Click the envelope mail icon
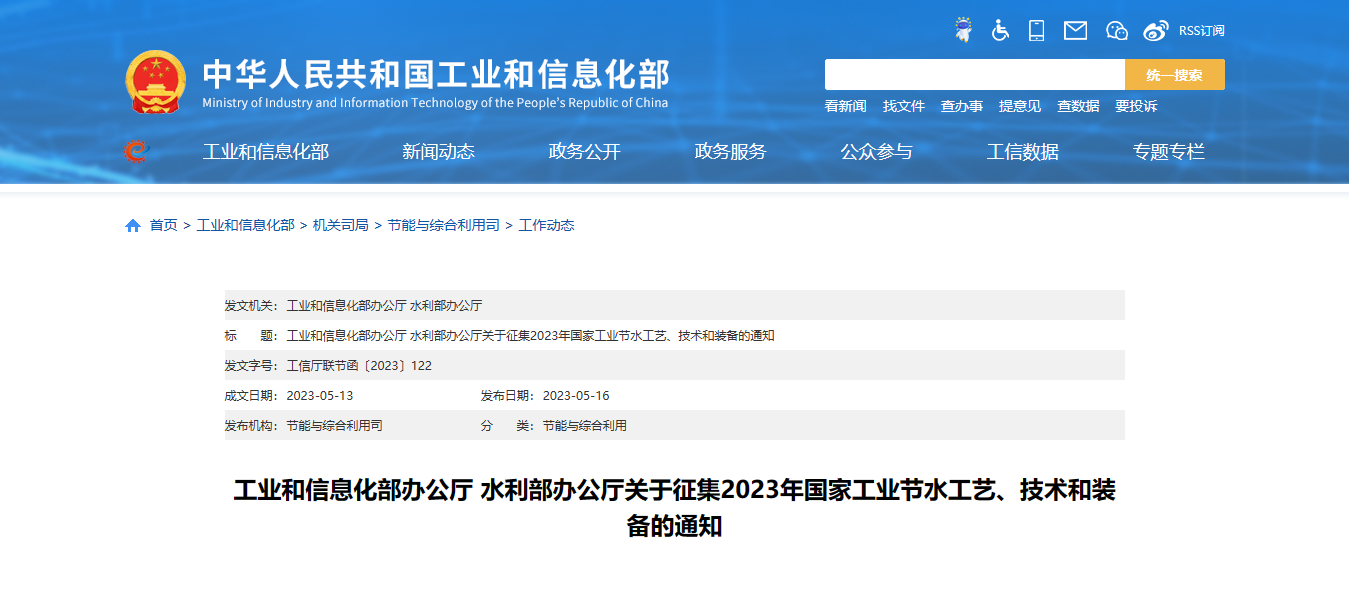Viewport: 1349px width, 605px height. pyautogui.click(x=1075, y=30)
